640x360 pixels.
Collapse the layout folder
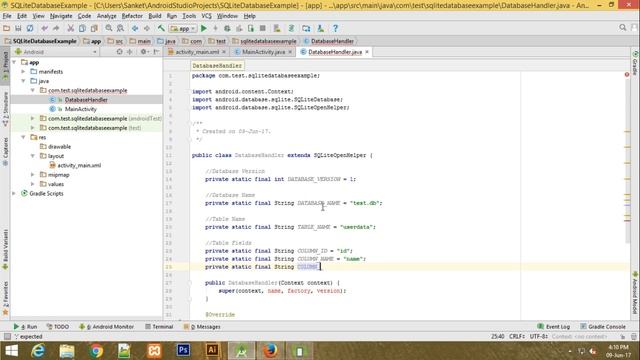pos(33,156)
